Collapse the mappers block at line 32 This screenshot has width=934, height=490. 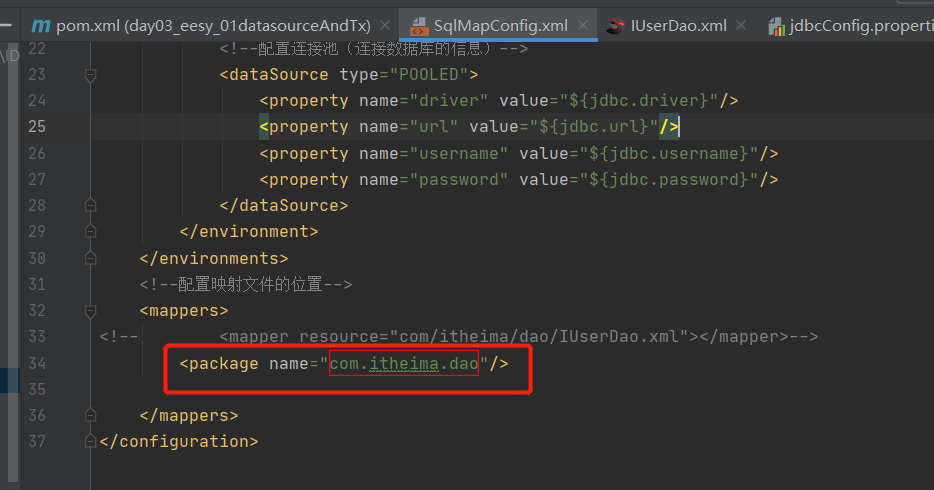[x=91, y=311]
